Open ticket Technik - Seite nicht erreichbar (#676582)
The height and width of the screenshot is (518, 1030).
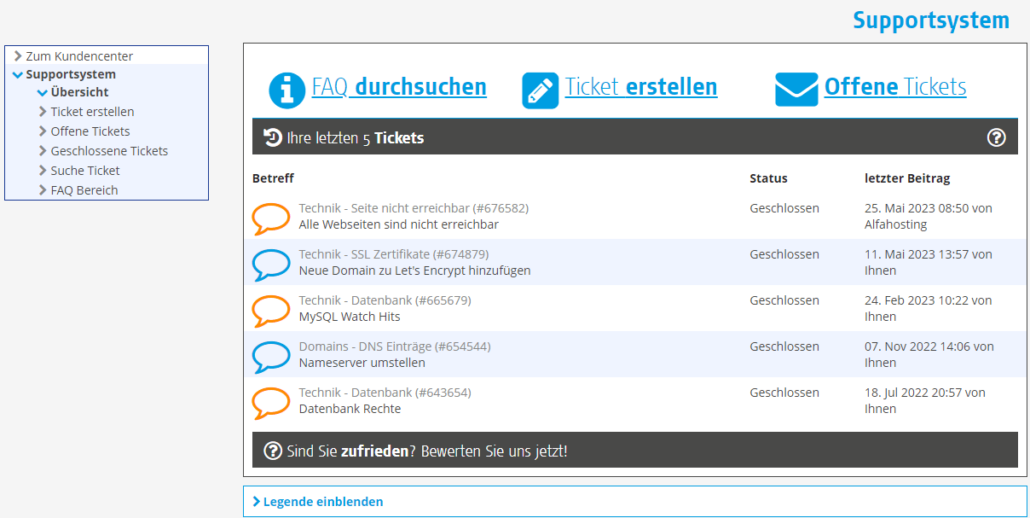[414, 208]
